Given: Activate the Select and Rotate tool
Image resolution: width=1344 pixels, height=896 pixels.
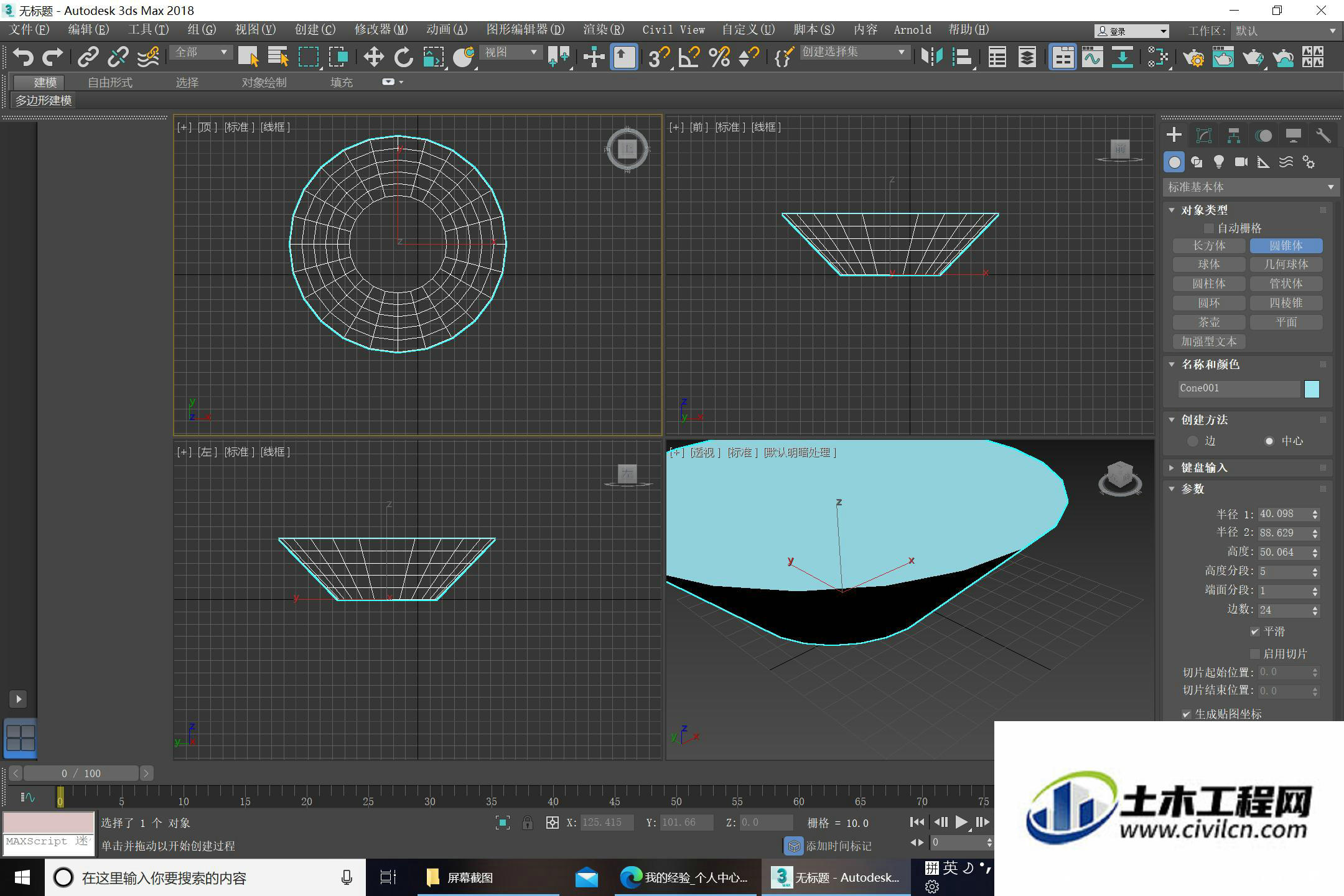Looking at the screenshot, I should [x=403, y=57].
